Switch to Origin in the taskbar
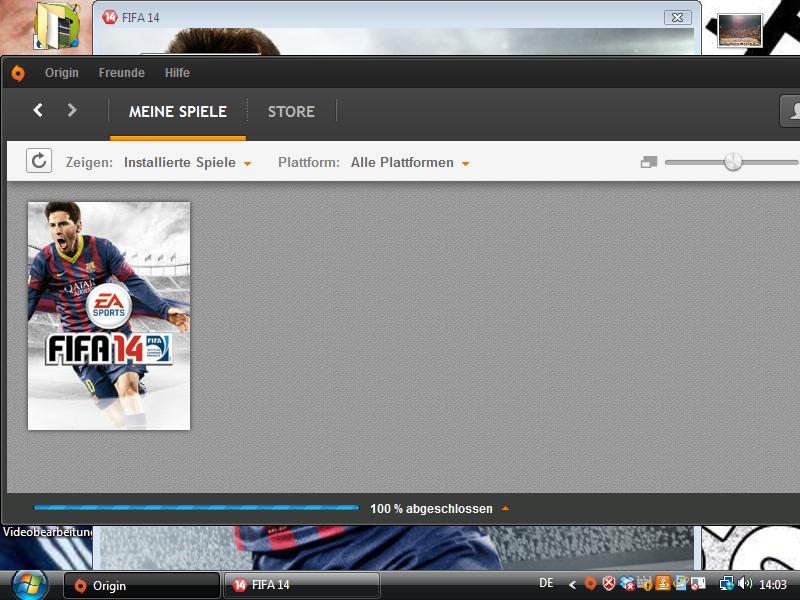Viewport: 800px width, 600px height. (x=142, y=585)
